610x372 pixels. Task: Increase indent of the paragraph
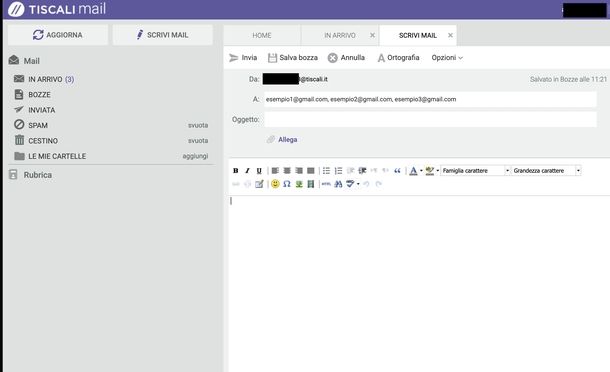362,170
